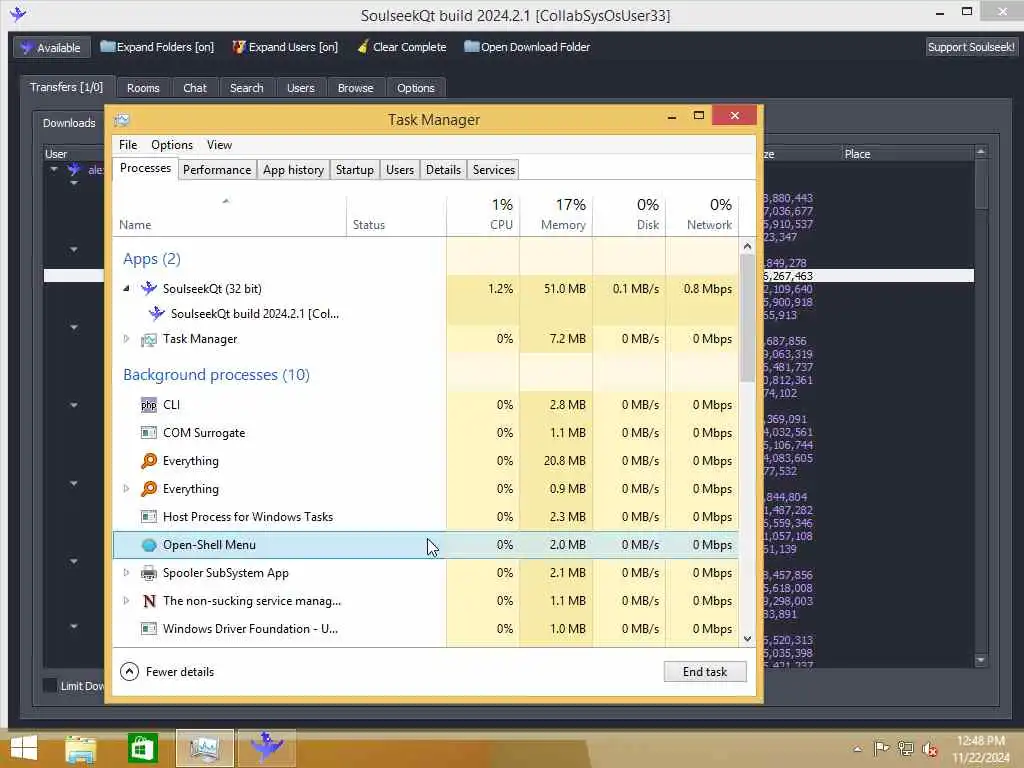Viewport: 1024px width, 768px height.
Task: Open the Windows Store taskbar icon
Action: click(x=142, y=748)
